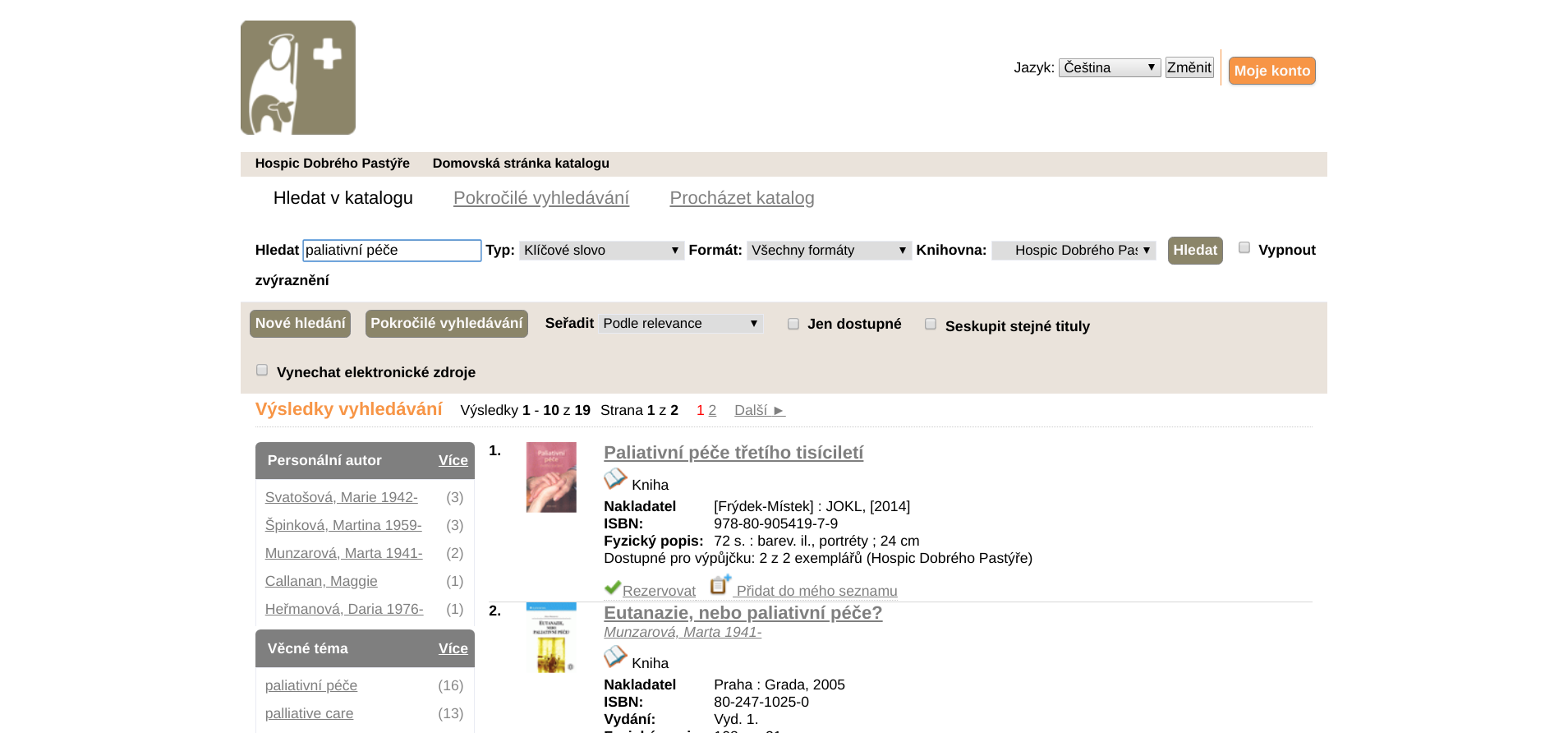Click book icon of first result
Image resolution: width=1568 pixels, height=733 pixels.
(615, 479)
